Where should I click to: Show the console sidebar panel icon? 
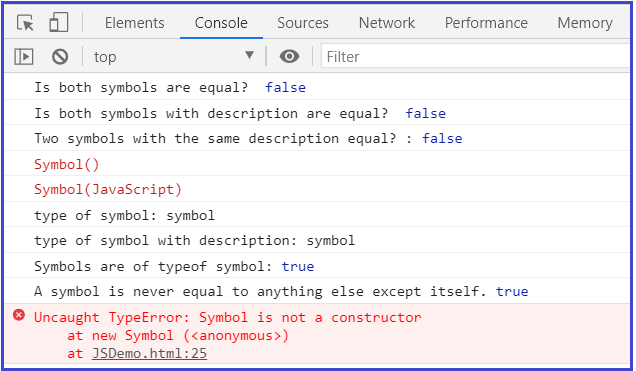24,56
